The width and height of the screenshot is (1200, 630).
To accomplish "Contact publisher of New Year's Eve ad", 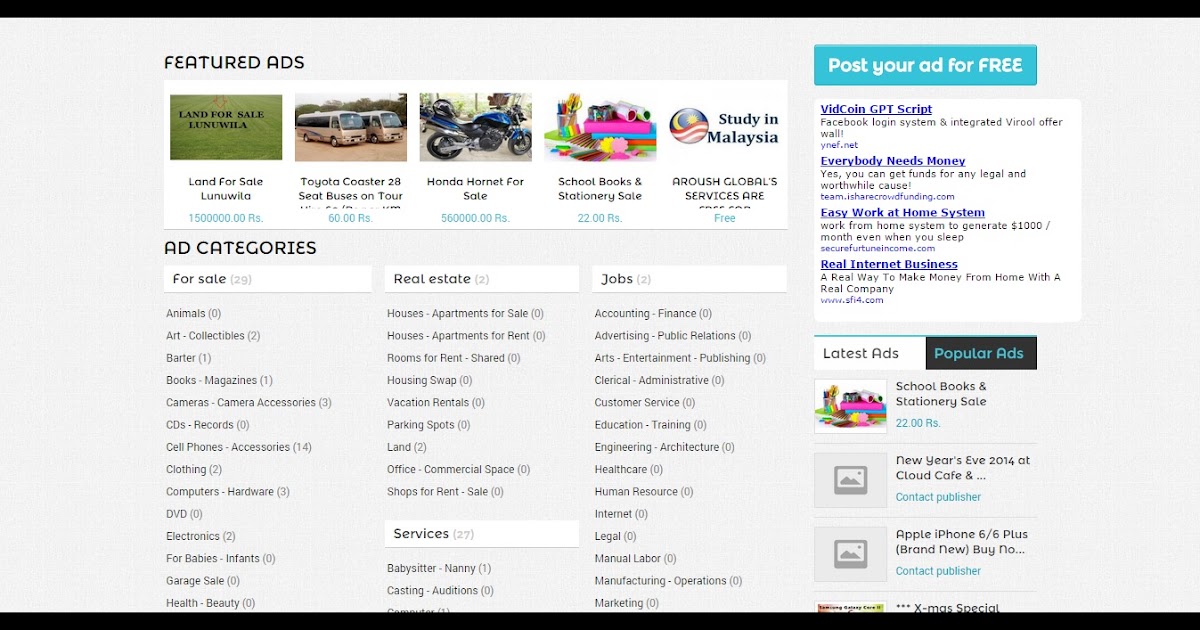I will tap(938, 497).
